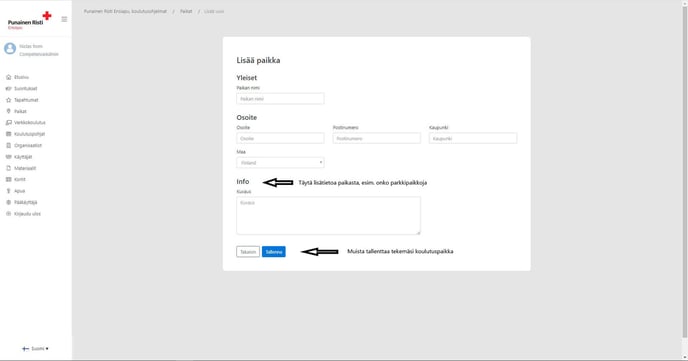Click the Takaisin back button

pos(248,252)
